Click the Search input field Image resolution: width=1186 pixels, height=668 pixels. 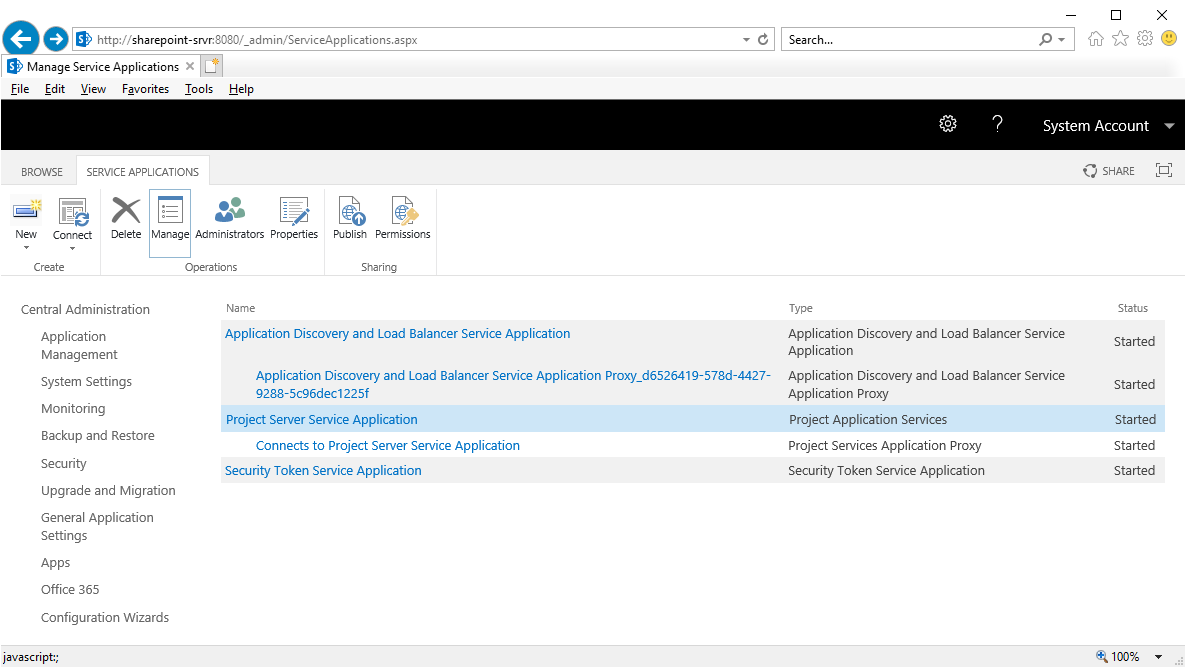(910, 39)
